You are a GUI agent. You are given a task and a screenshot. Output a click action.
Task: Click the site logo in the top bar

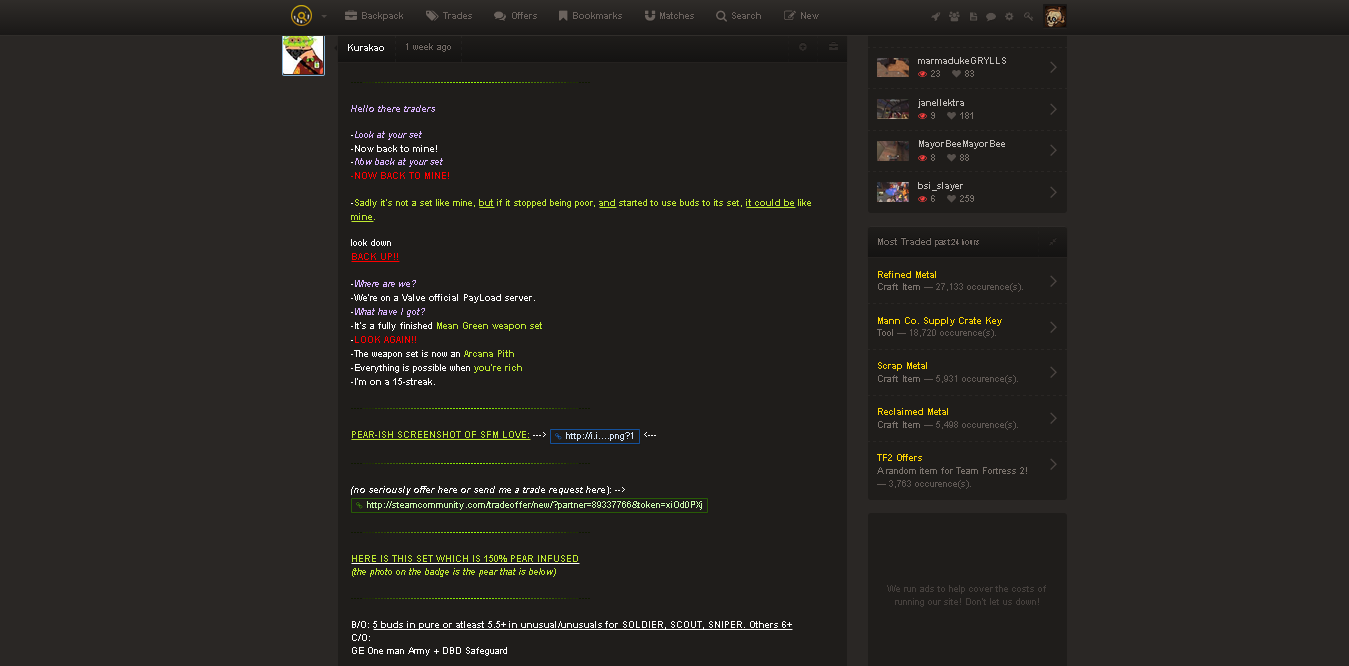(x=301, y=15)
